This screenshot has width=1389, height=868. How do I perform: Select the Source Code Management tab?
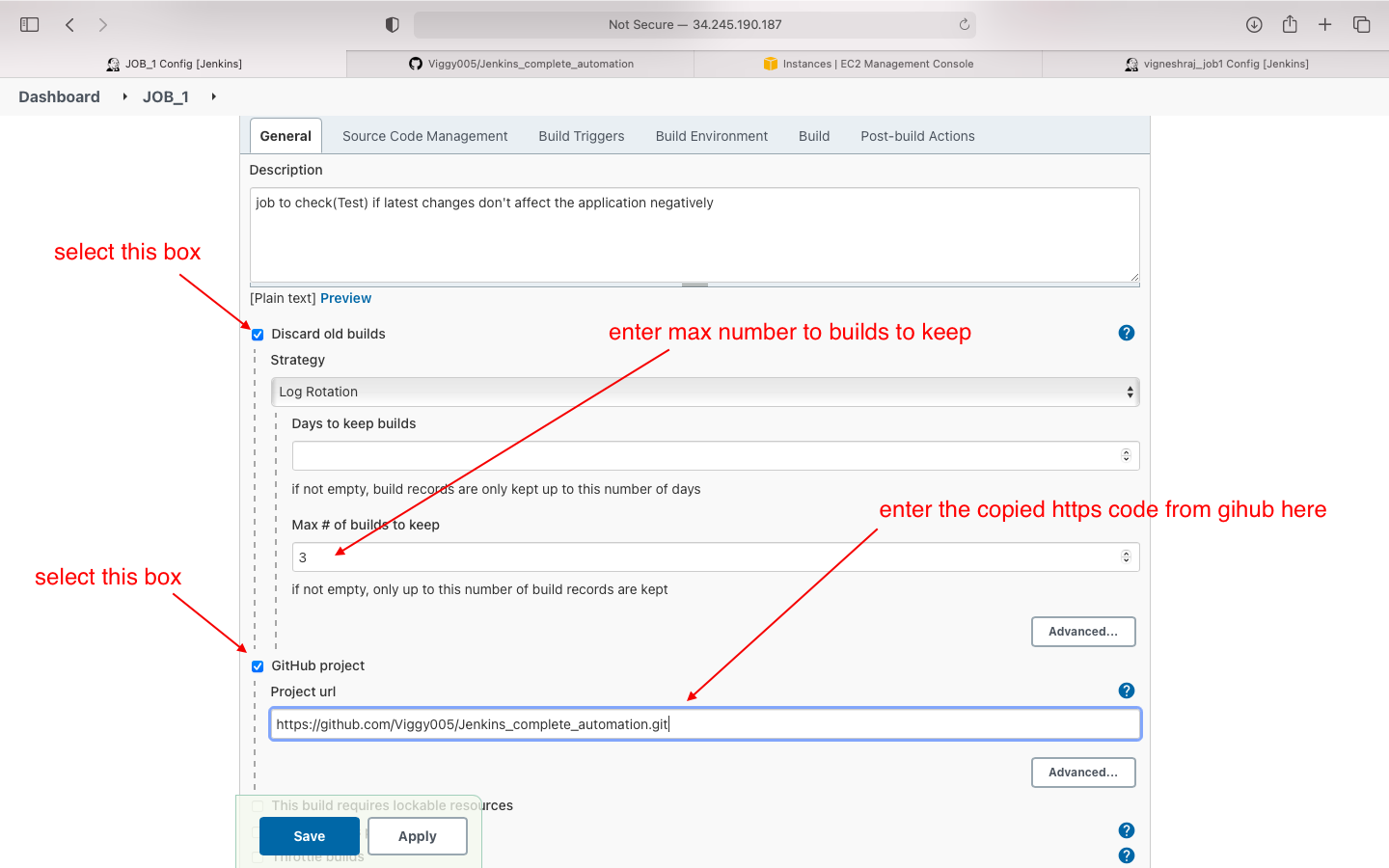click(424, 136)
